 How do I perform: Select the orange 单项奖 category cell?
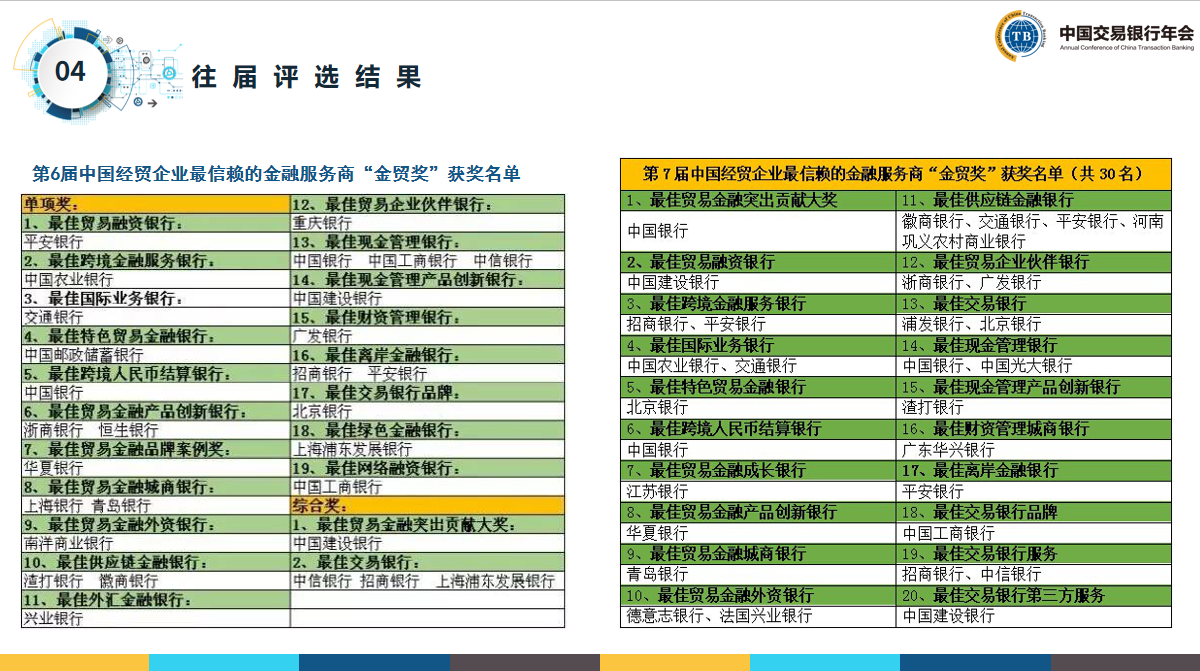[155, 204]
